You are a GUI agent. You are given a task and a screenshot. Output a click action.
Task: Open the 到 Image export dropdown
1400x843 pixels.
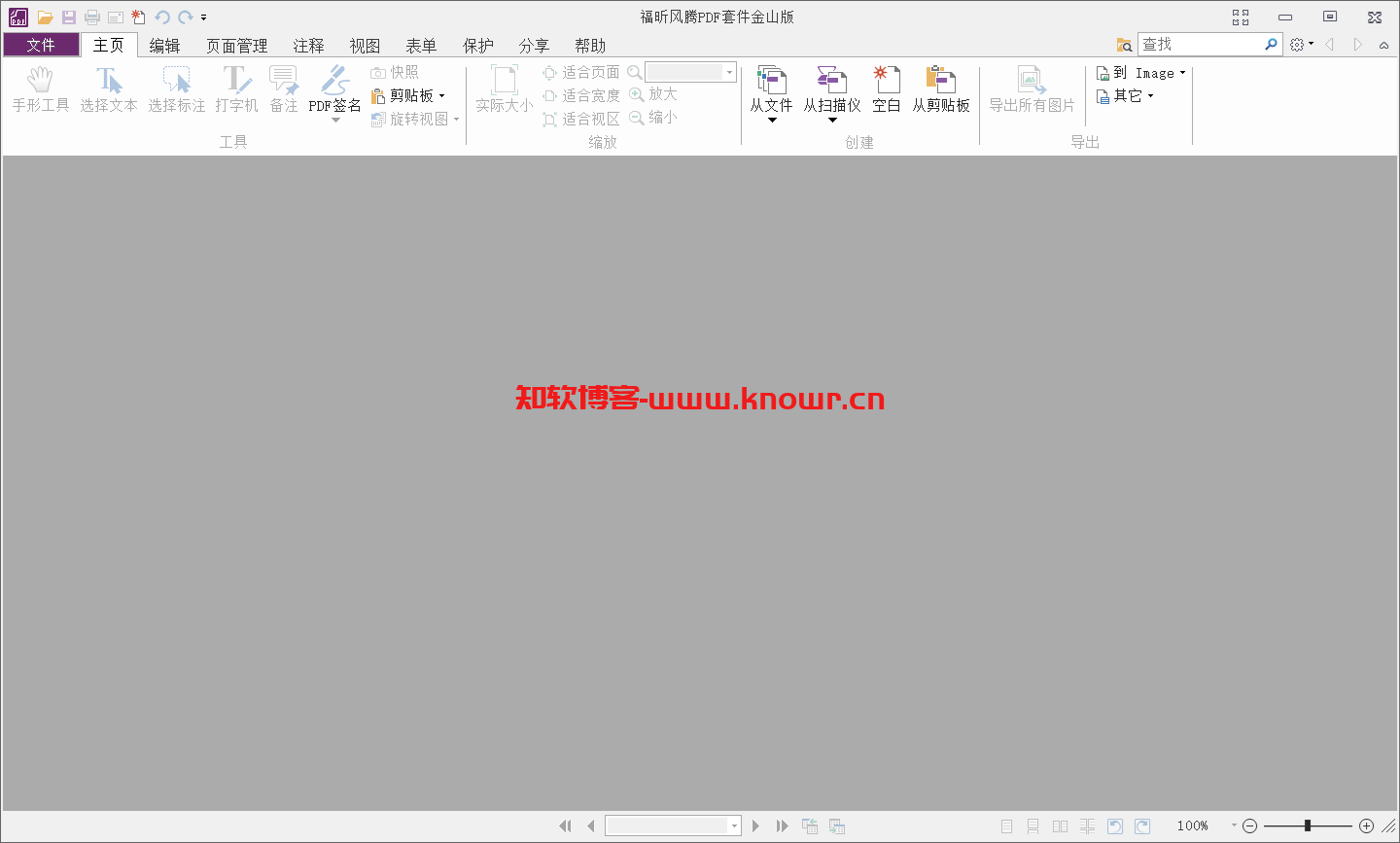pos(1141,73)
